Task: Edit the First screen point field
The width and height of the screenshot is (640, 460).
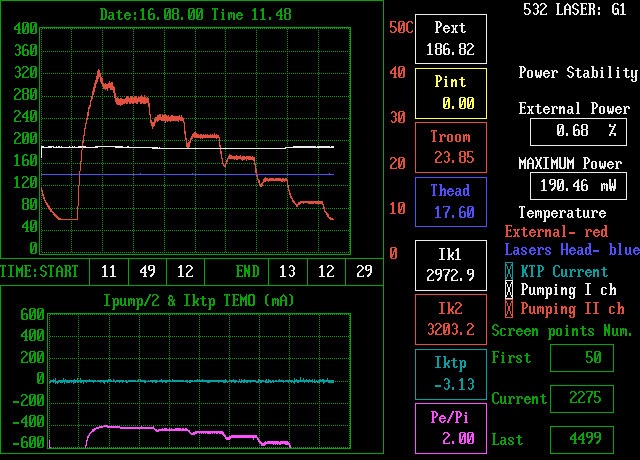Action: point(581,358)
